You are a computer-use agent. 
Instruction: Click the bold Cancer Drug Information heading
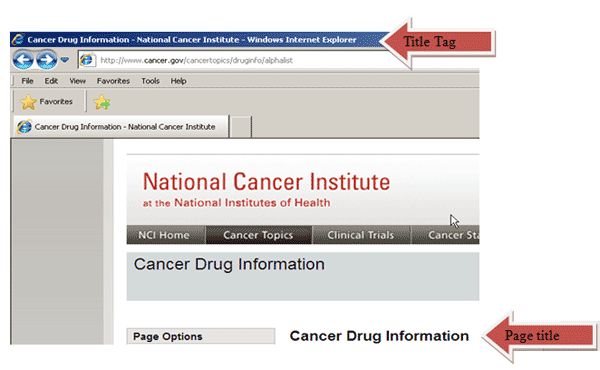tap(379, 336)
